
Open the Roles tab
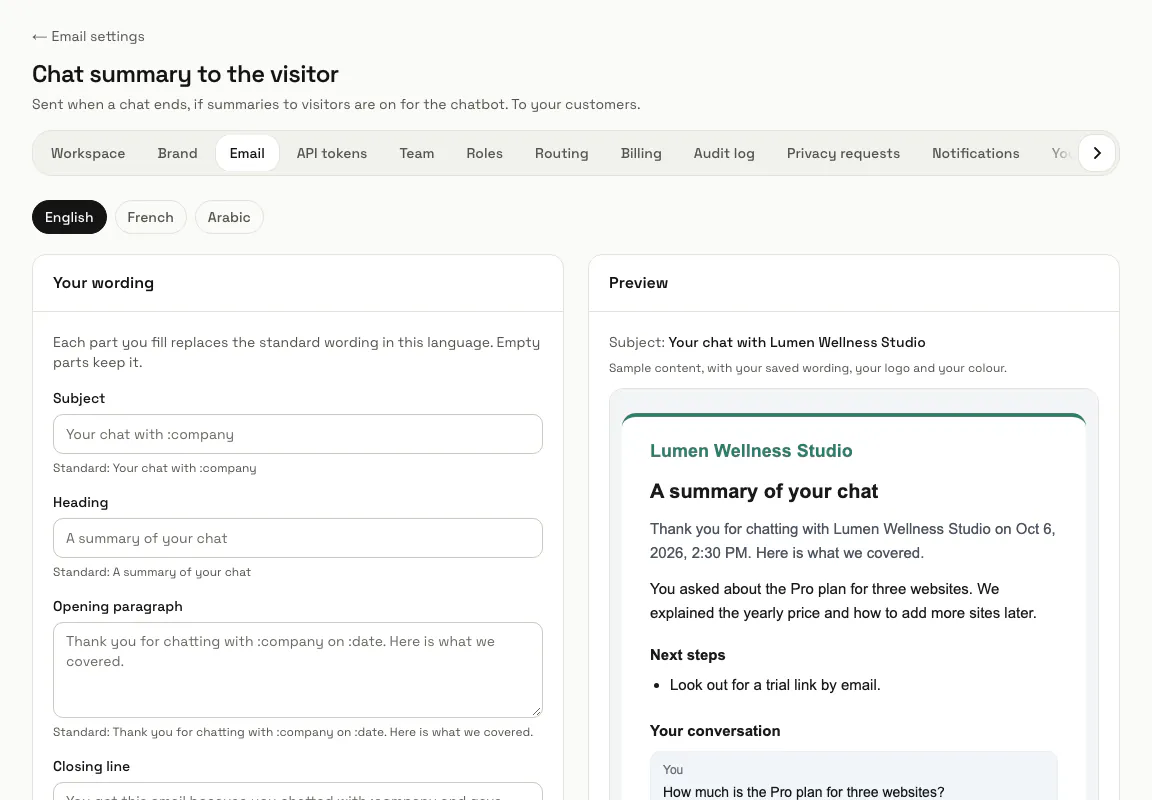[x=484, y=153]
